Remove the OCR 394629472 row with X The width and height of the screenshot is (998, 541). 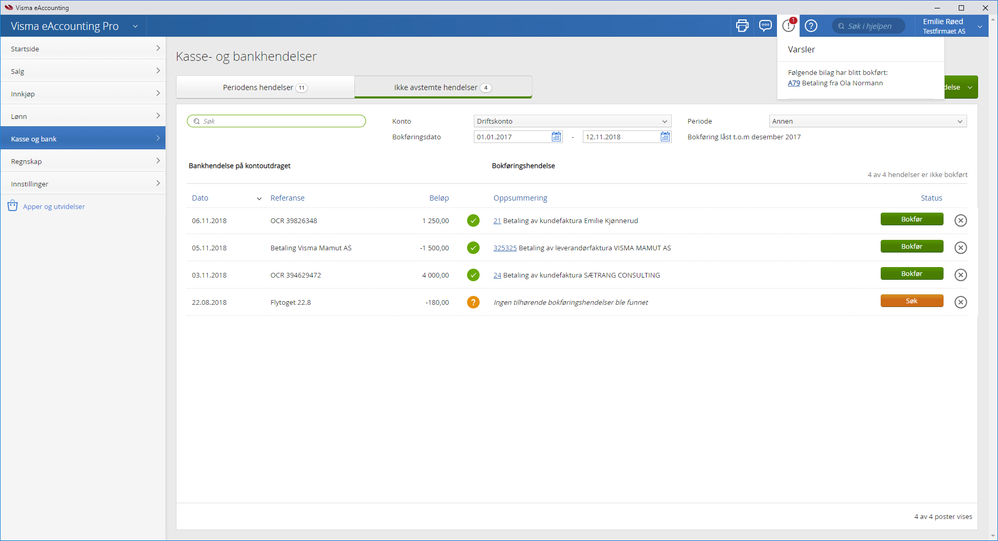pos(960,275)
